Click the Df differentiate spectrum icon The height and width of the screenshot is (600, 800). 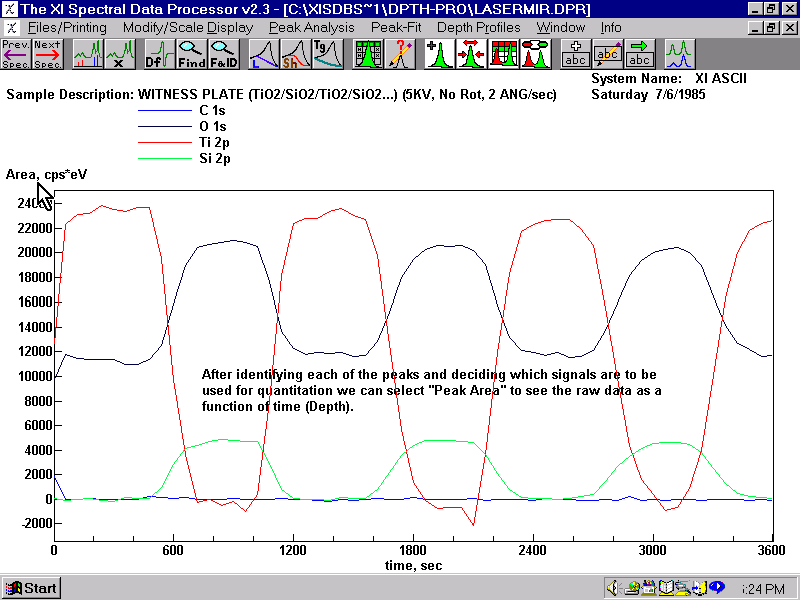pos(160,54)
